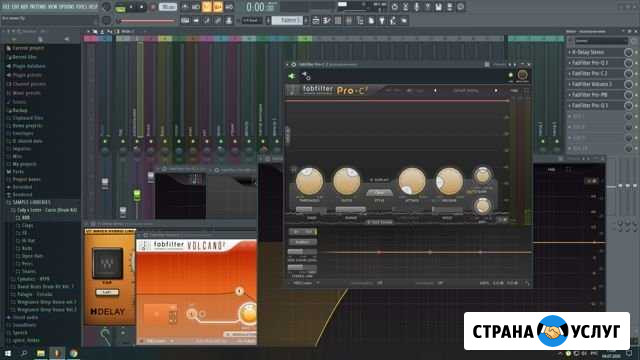This screenshot has width=640, height=360.
Task: Click Pro-C 2 Release knob
Action: tap(449, 181)
